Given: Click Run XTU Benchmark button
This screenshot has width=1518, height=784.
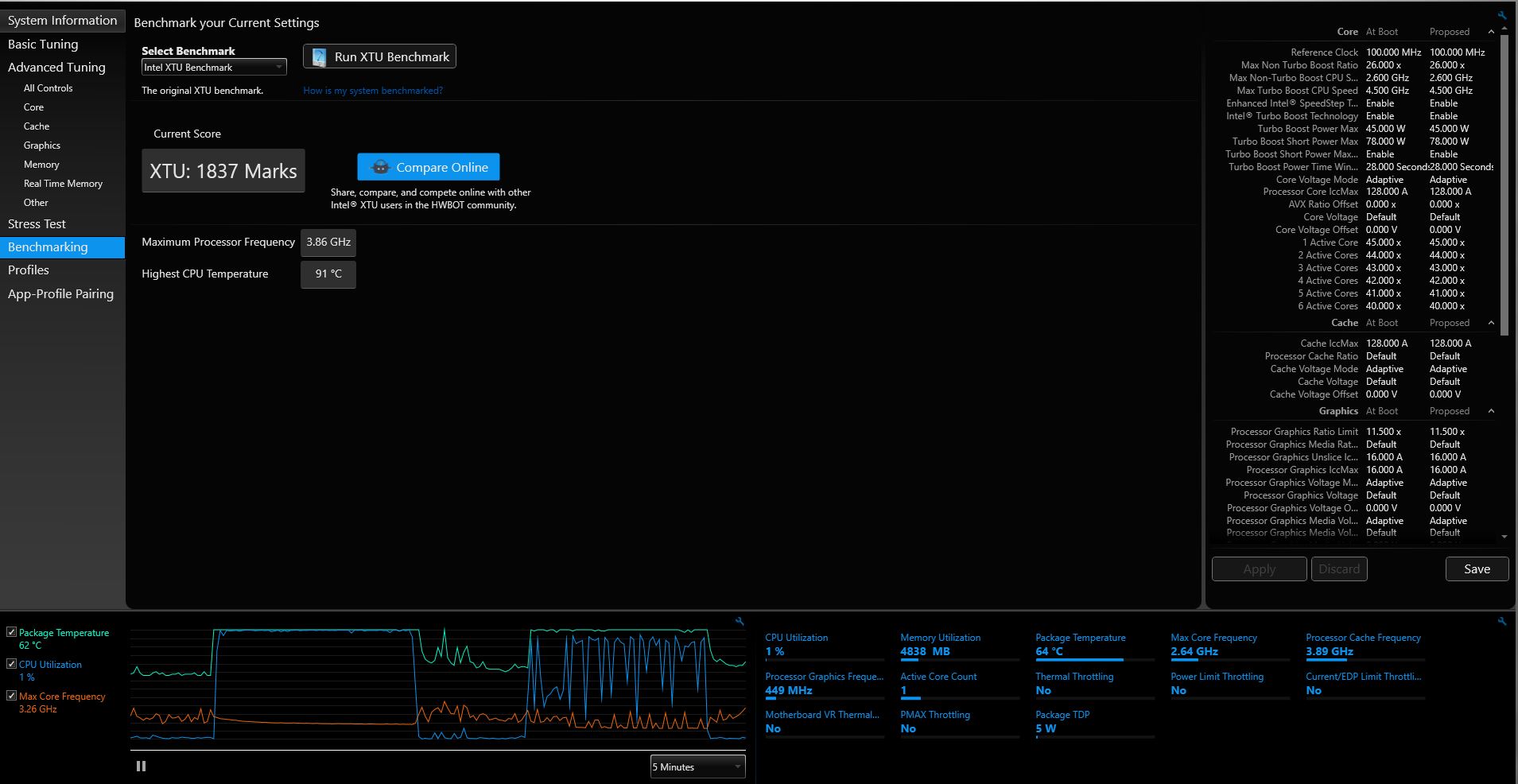Looking at the screenshot, I should [379, 57].
